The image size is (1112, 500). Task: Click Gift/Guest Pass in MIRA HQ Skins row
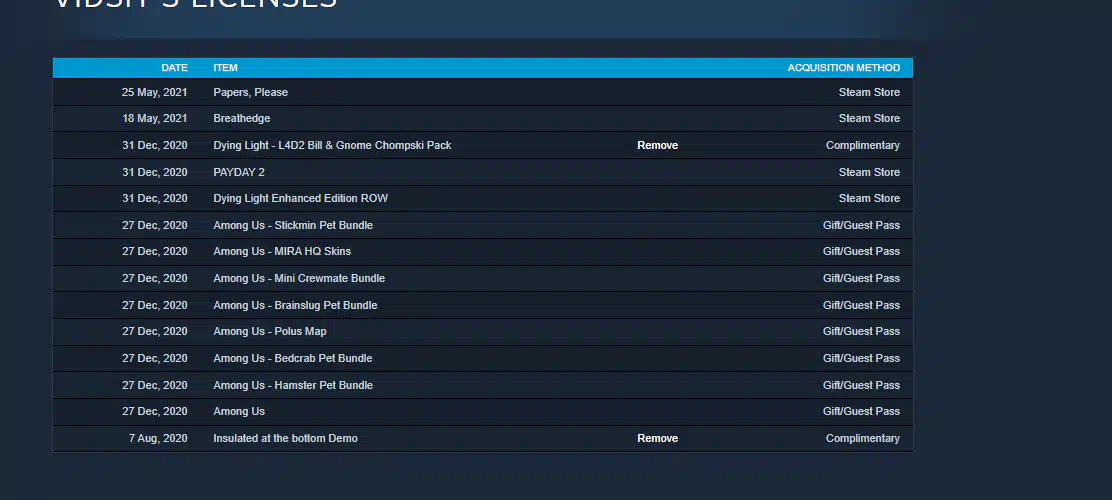pos(862,252)
